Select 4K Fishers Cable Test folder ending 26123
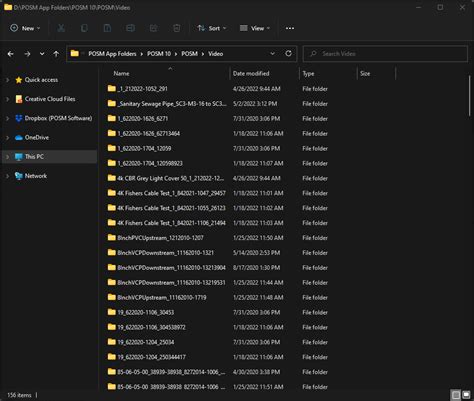The image size is (474, 401). pos(167,208)
